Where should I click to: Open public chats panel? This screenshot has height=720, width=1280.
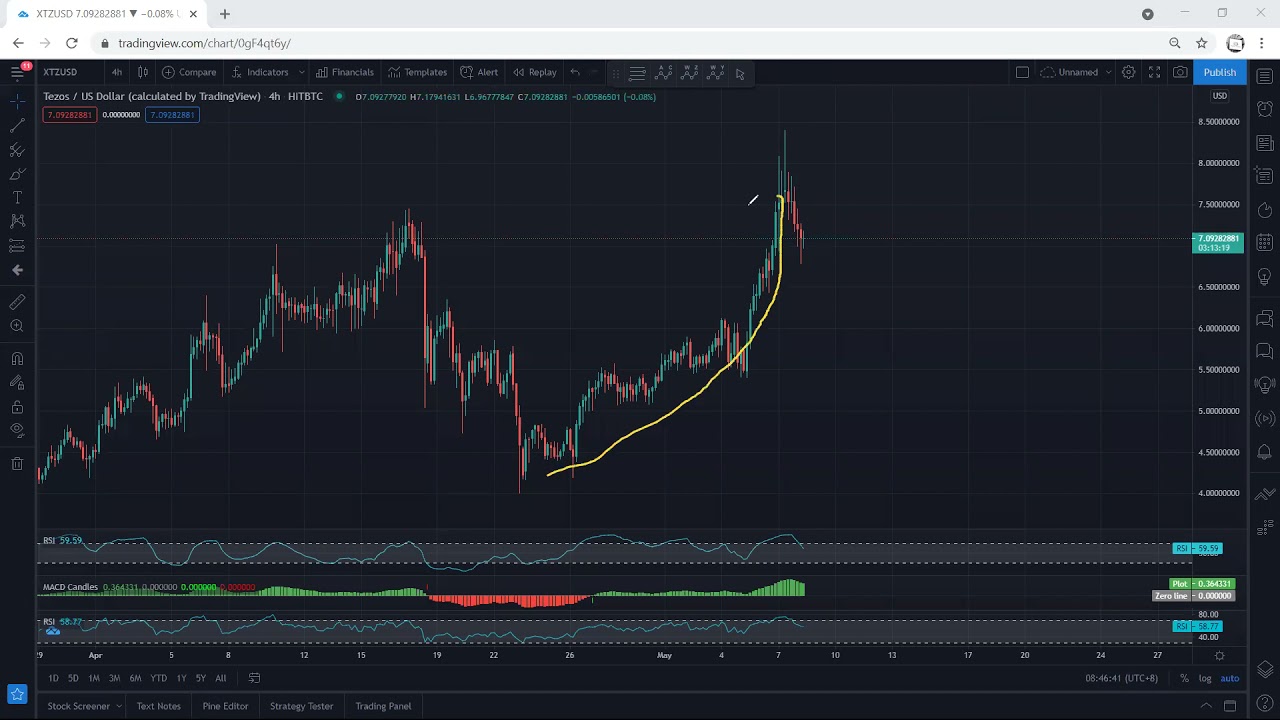tap(1265, 318)
